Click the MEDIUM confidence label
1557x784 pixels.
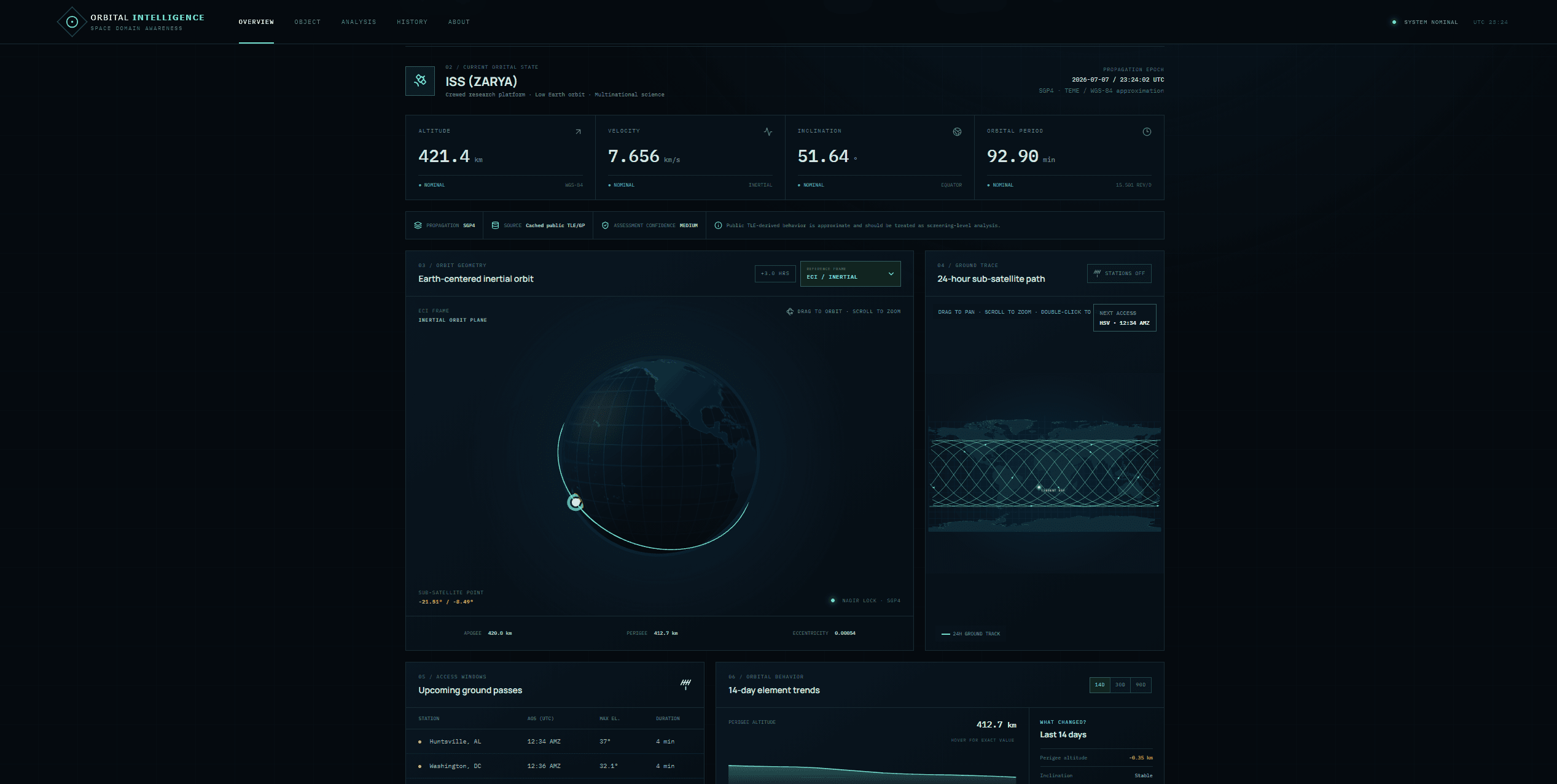click(689, 225)
